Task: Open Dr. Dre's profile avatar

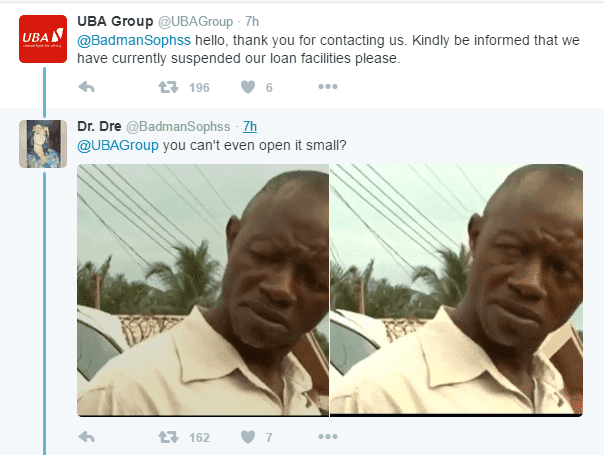Action: pos(43,144)
